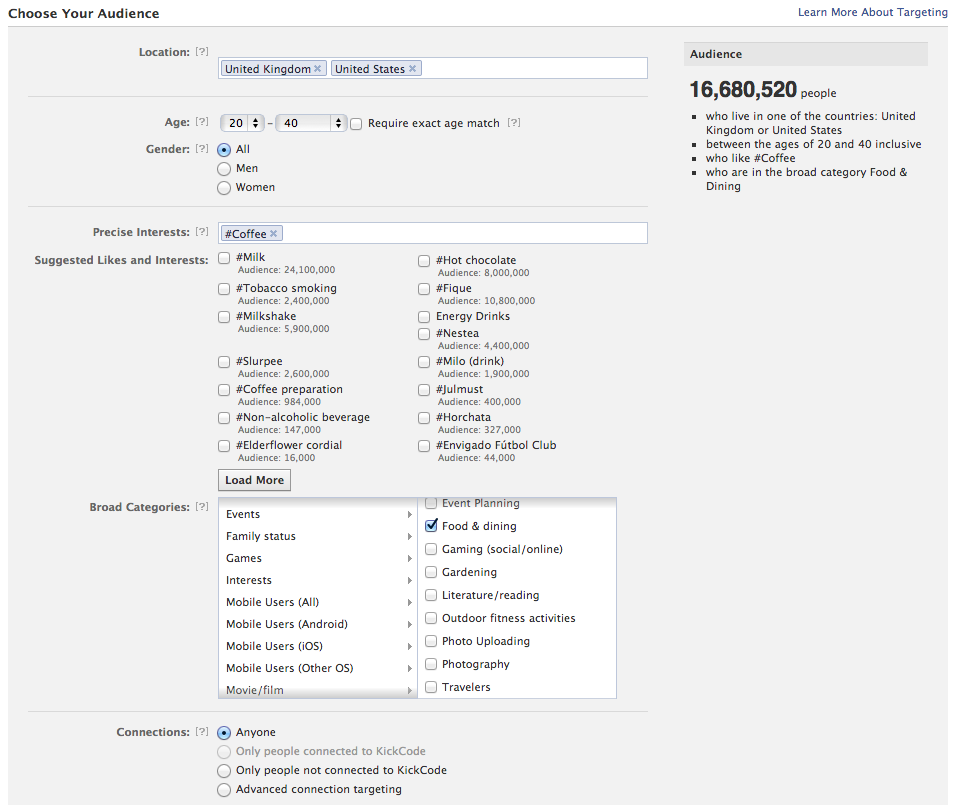Check the #Julmust interest
The height and width of the screenshot is (805, 963).
(x=424, y=390)
